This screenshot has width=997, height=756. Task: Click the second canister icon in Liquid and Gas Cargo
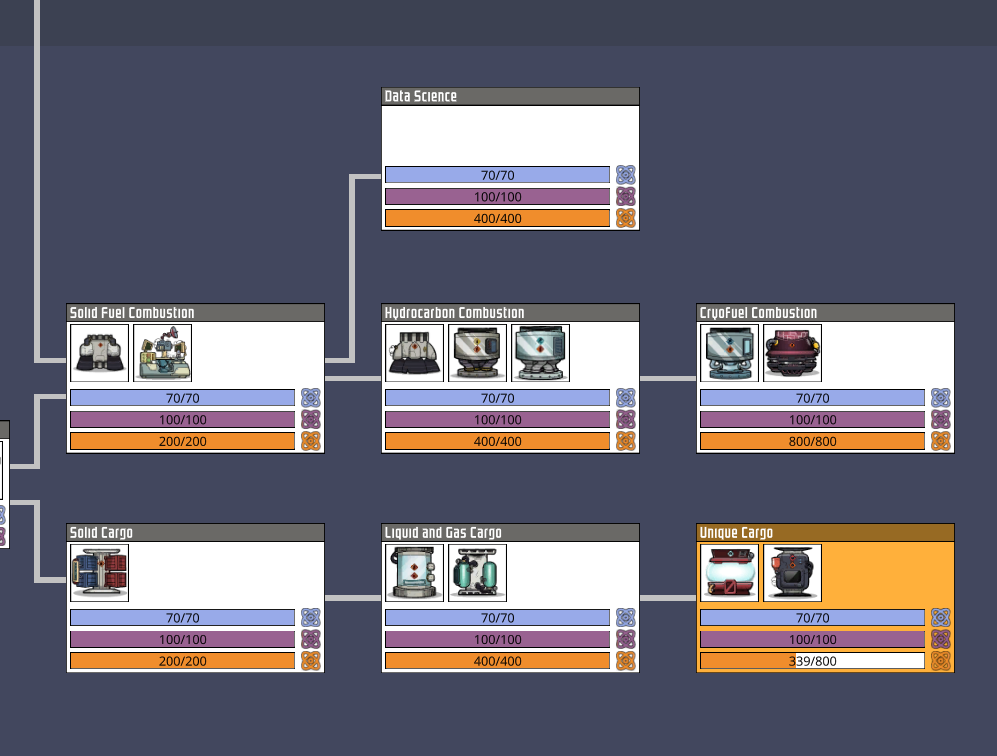tap(478, 573)
